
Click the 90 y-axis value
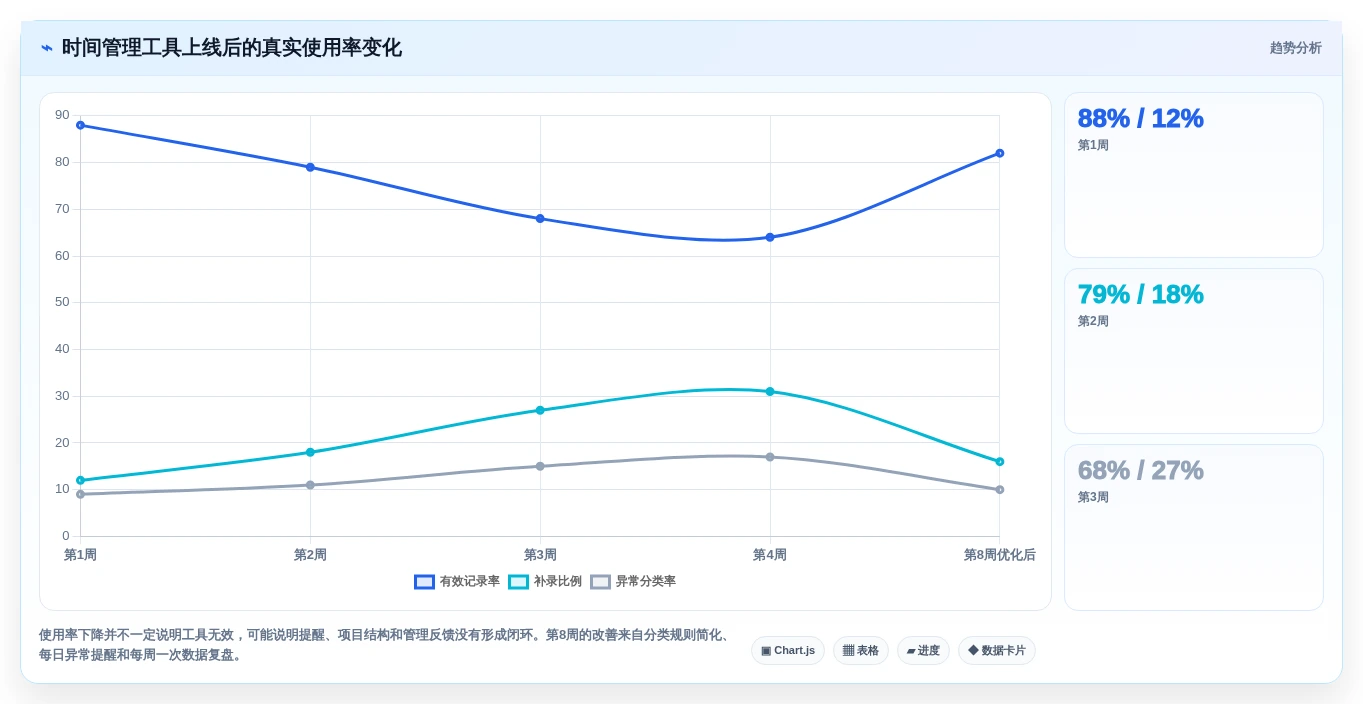62,115
